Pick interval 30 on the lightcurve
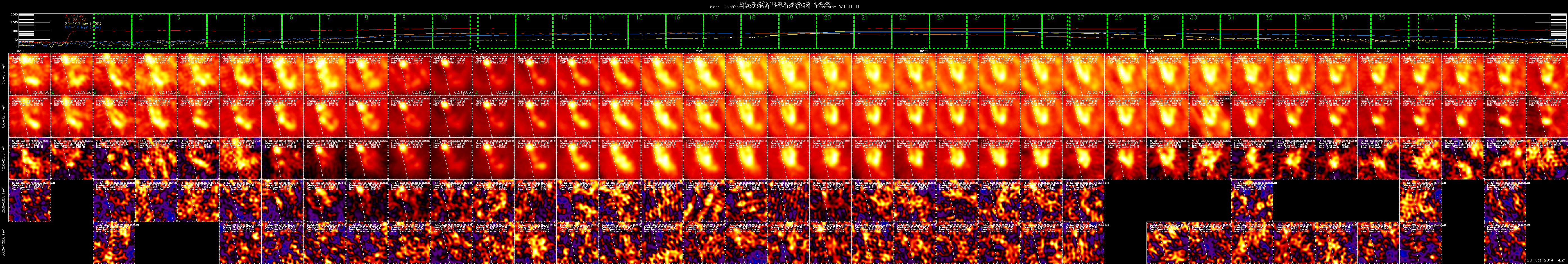Screen dimensions: 1568x264 [x=1202, y=31]
